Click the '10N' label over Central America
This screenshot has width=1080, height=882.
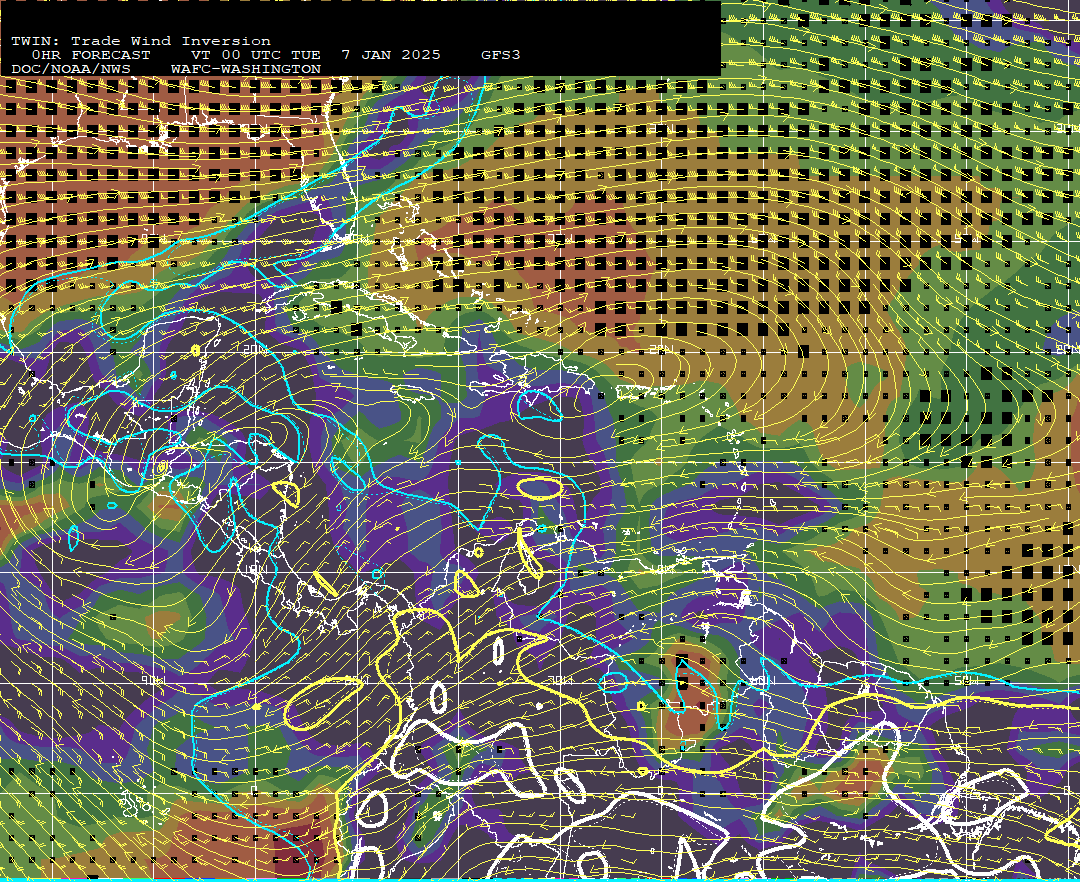point(258,569)
